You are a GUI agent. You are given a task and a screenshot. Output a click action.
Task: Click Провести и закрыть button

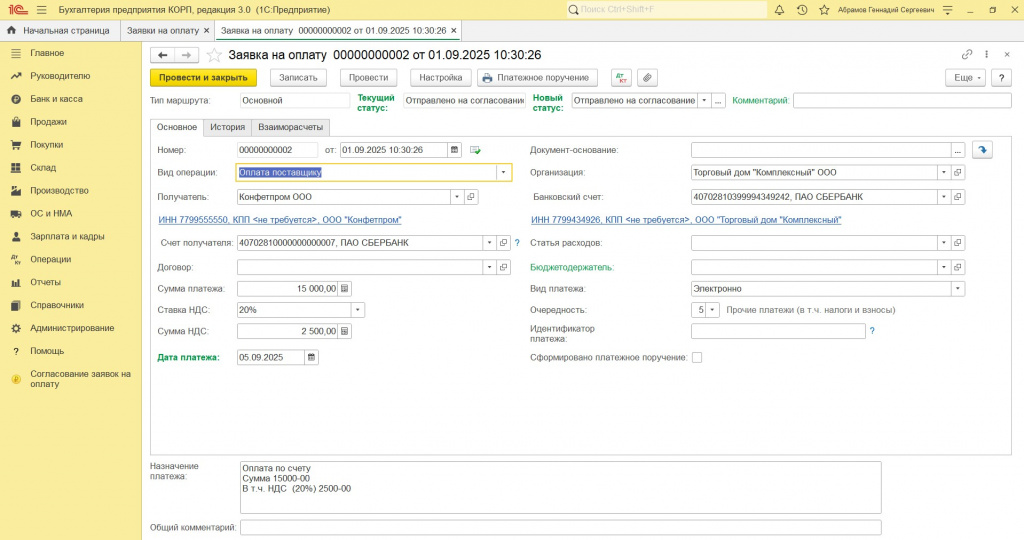(203, 78)
